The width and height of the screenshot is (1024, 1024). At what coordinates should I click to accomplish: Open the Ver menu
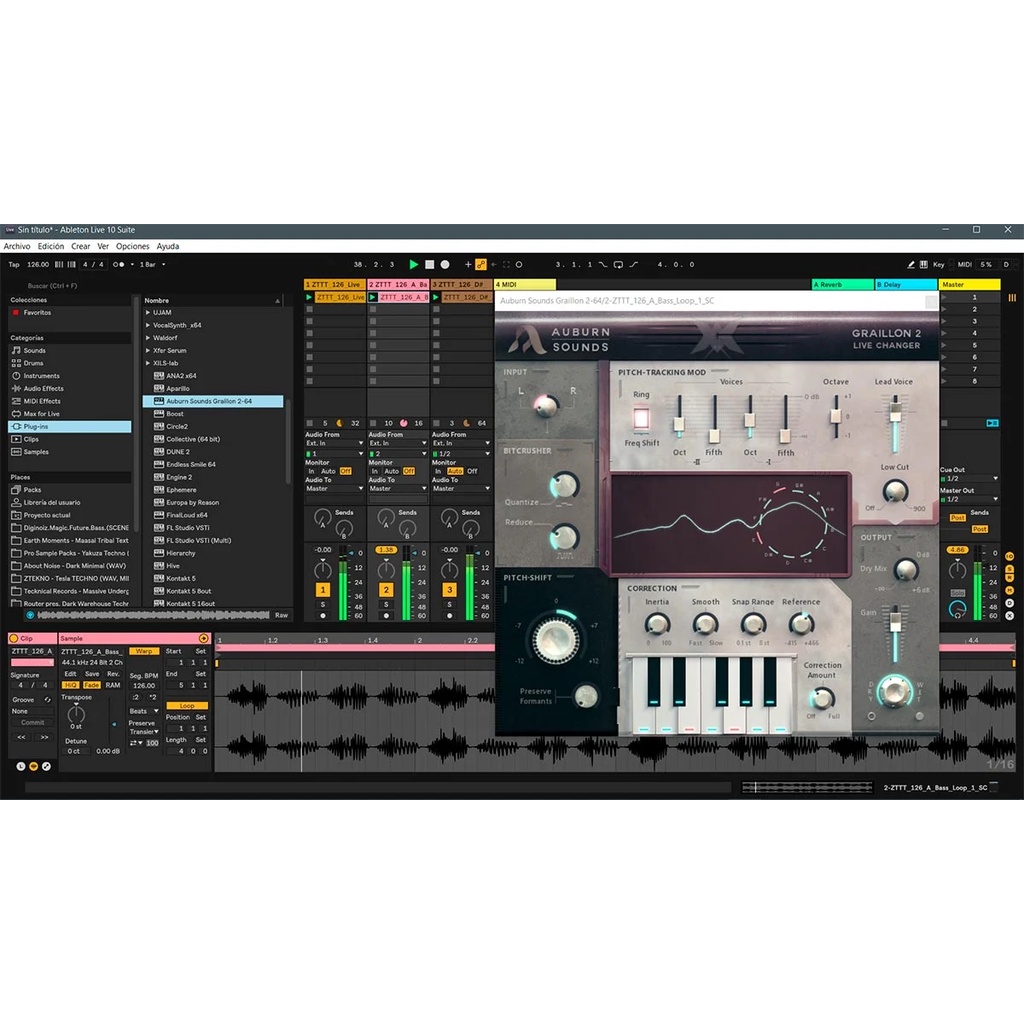tap(103, 246)
